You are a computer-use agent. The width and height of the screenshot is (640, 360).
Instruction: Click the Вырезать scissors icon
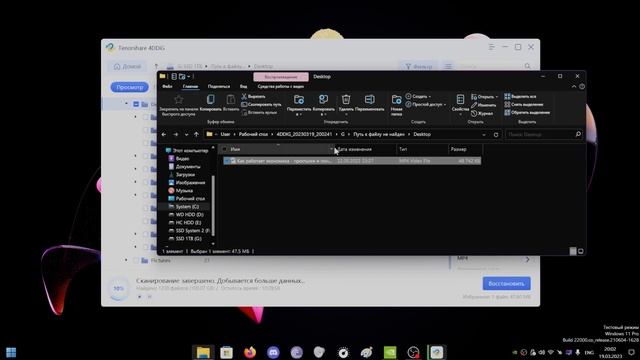tap(244, 96)
